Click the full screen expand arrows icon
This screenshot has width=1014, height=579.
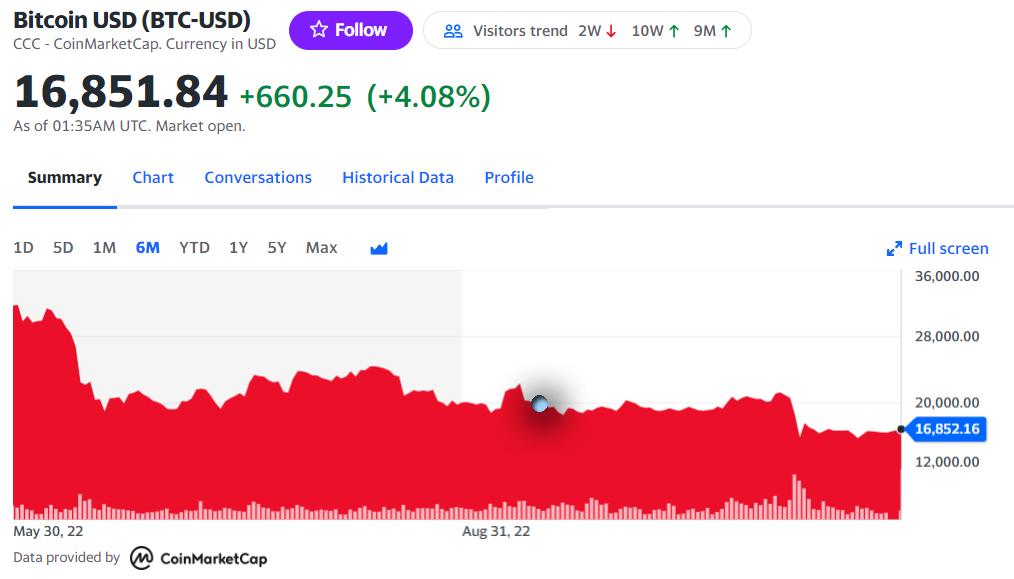click(x=894, y=249)
